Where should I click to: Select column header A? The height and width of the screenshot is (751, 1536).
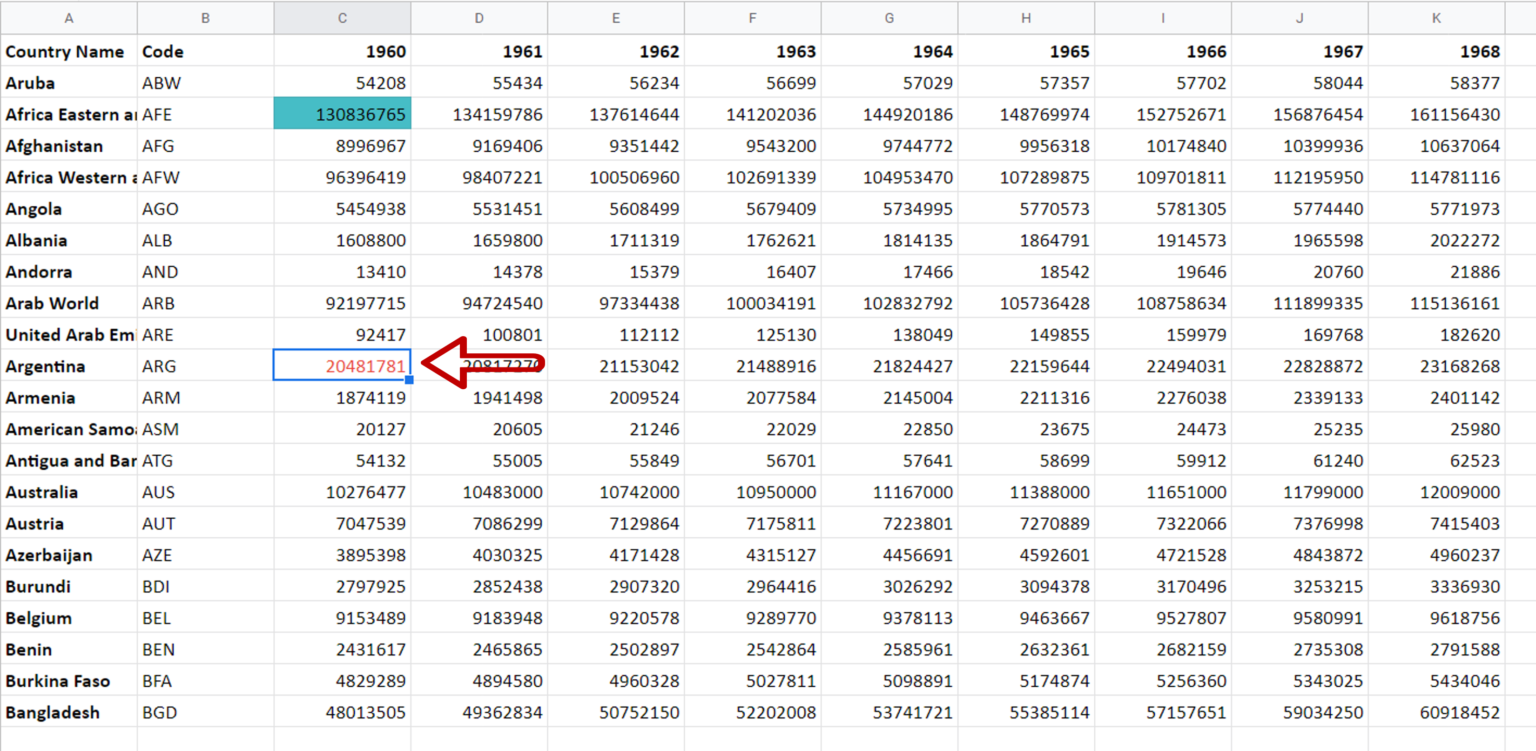tap(68, 17)
